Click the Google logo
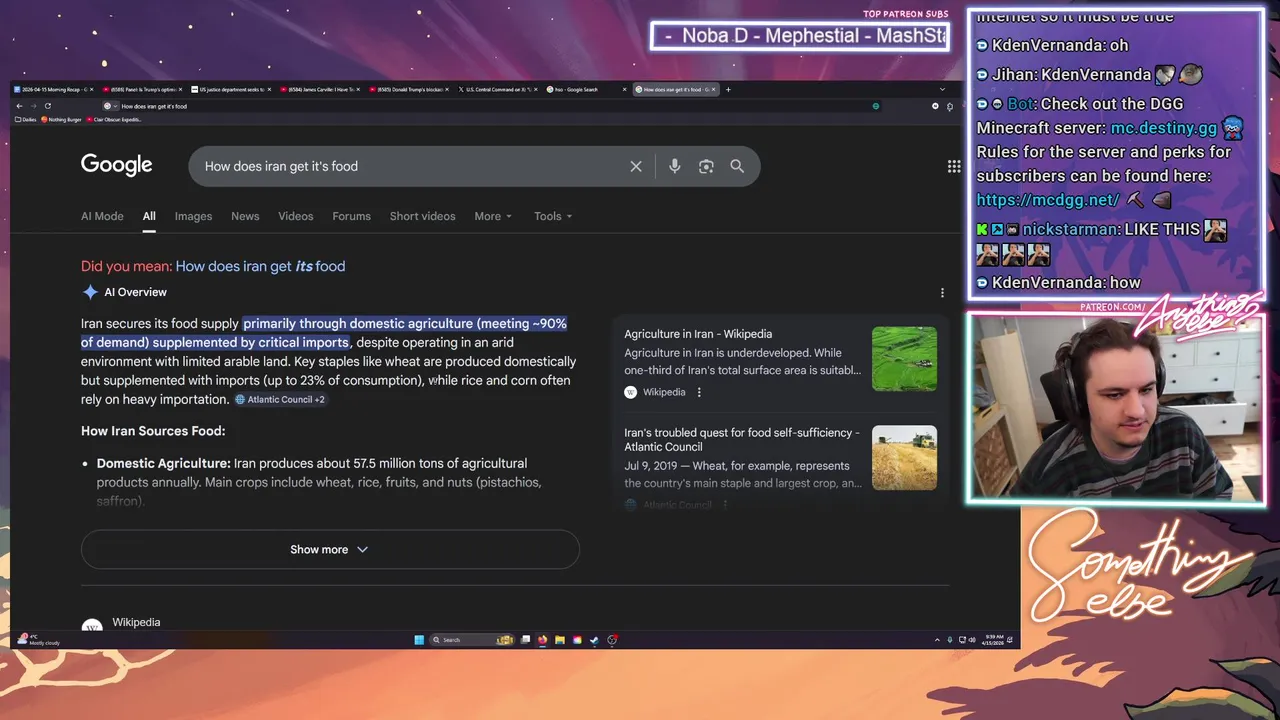This screenshot has height=720, width=1280. coord(117,165)
